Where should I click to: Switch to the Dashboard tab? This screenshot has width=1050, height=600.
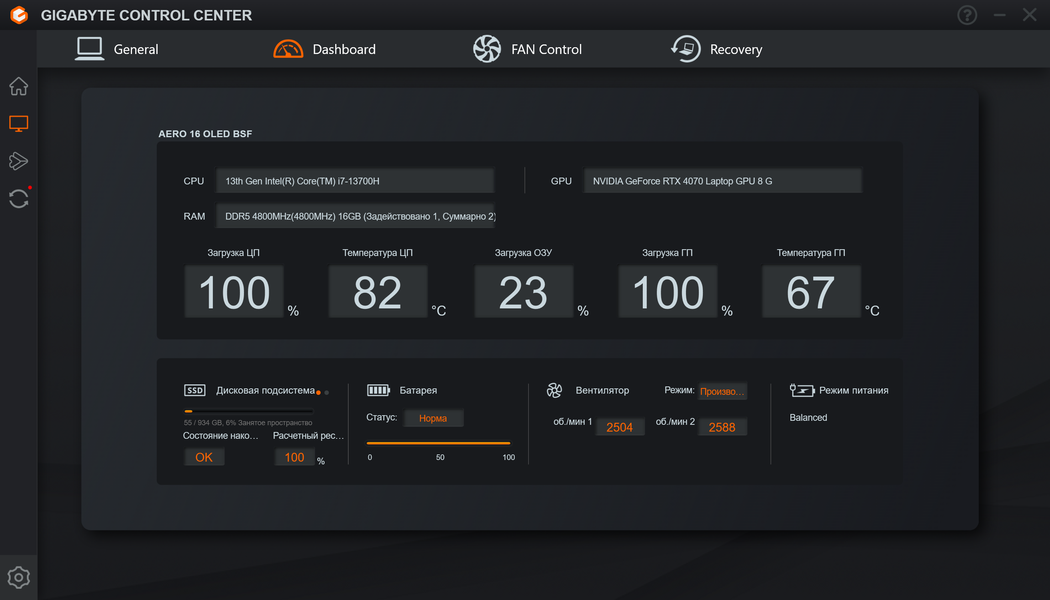pos(325,49)
